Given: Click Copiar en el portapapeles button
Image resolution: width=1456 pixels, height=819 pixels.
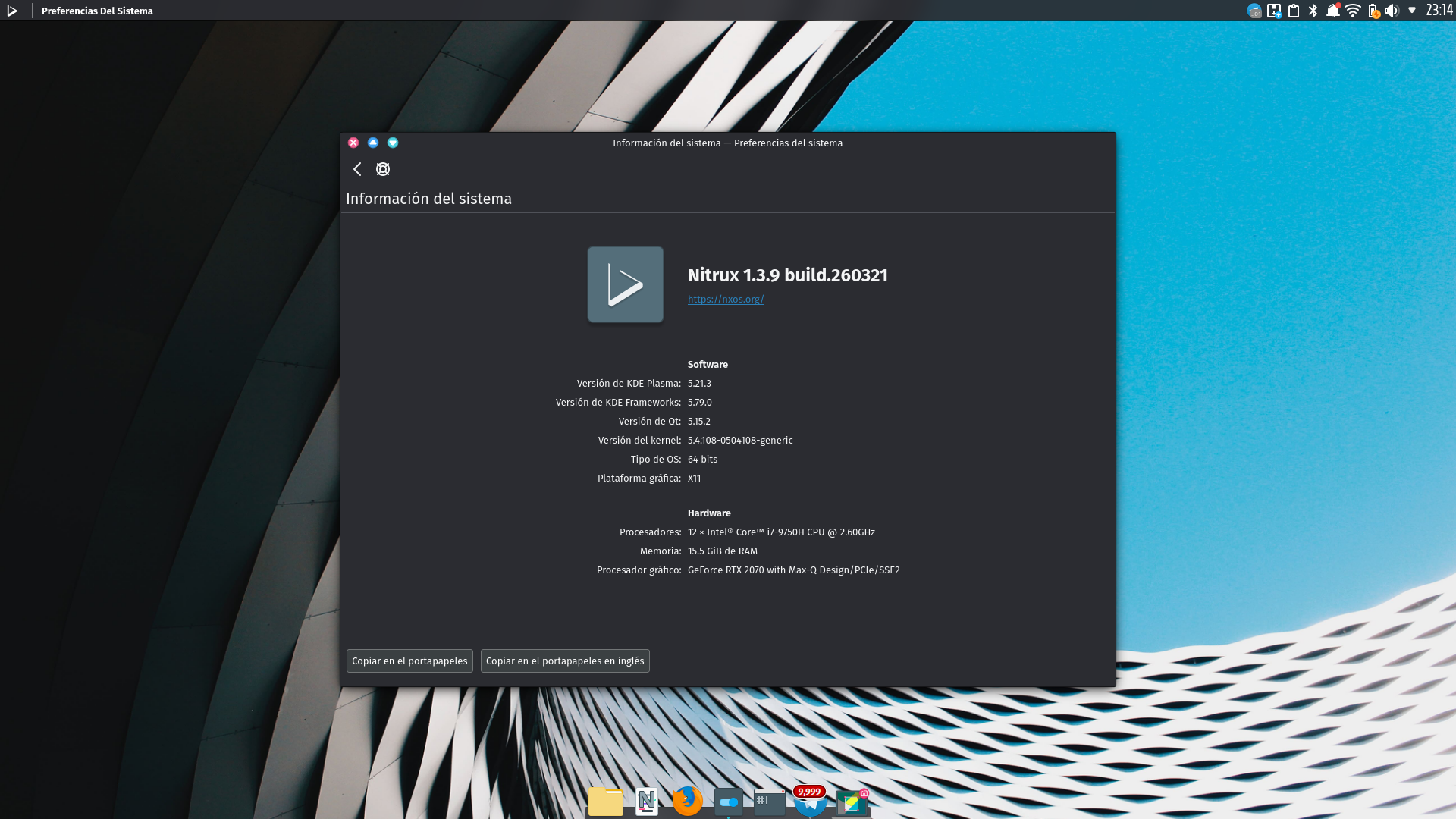Looking at the screenshot, I should (409, 661).
